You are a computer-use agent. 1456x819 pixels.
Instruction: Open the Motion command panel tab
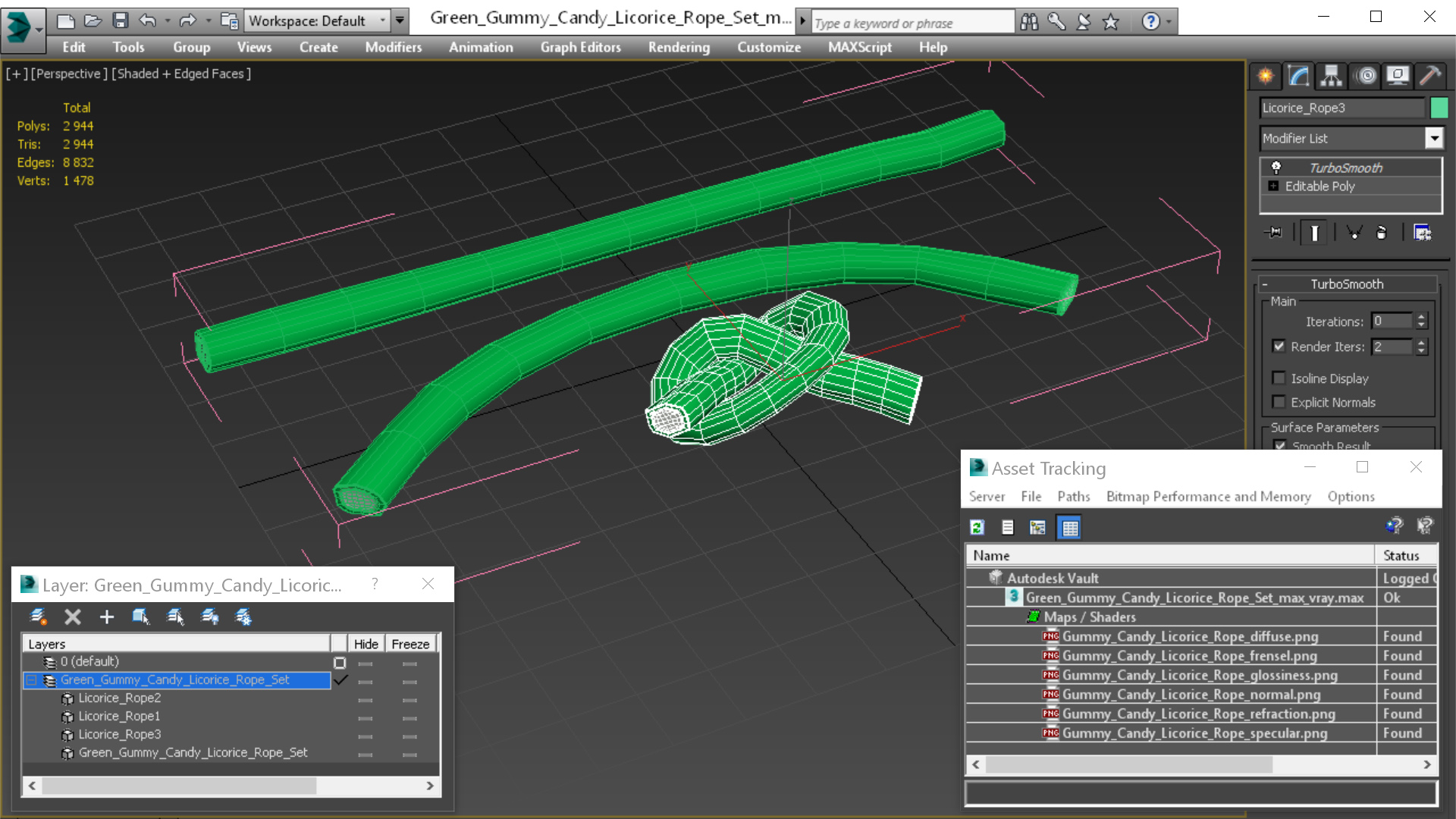point(1365,76)
